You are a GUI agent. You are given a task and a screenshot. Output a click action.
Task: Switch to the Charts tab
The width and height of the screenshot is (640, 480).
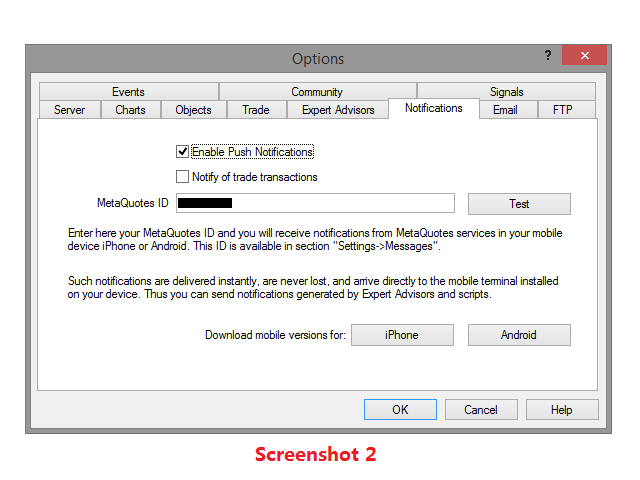(131, 110)
